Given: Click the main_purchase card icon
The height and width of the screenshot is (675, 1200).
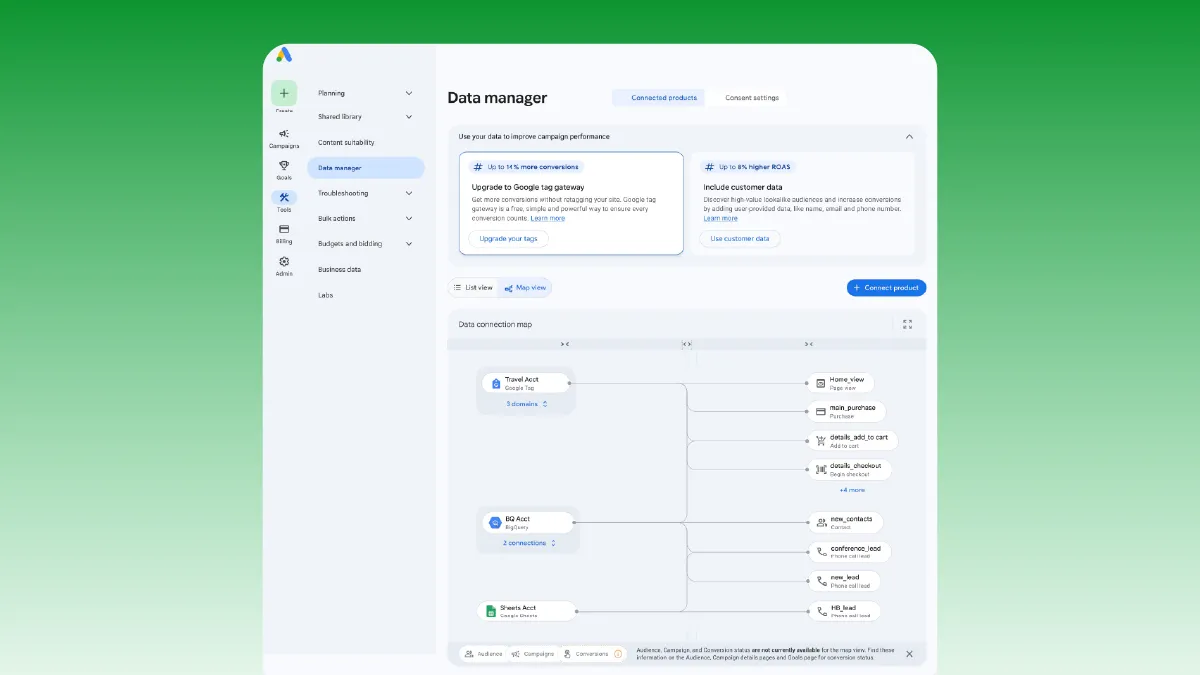Looking at the screenshot, I should [x=820, y=411].
